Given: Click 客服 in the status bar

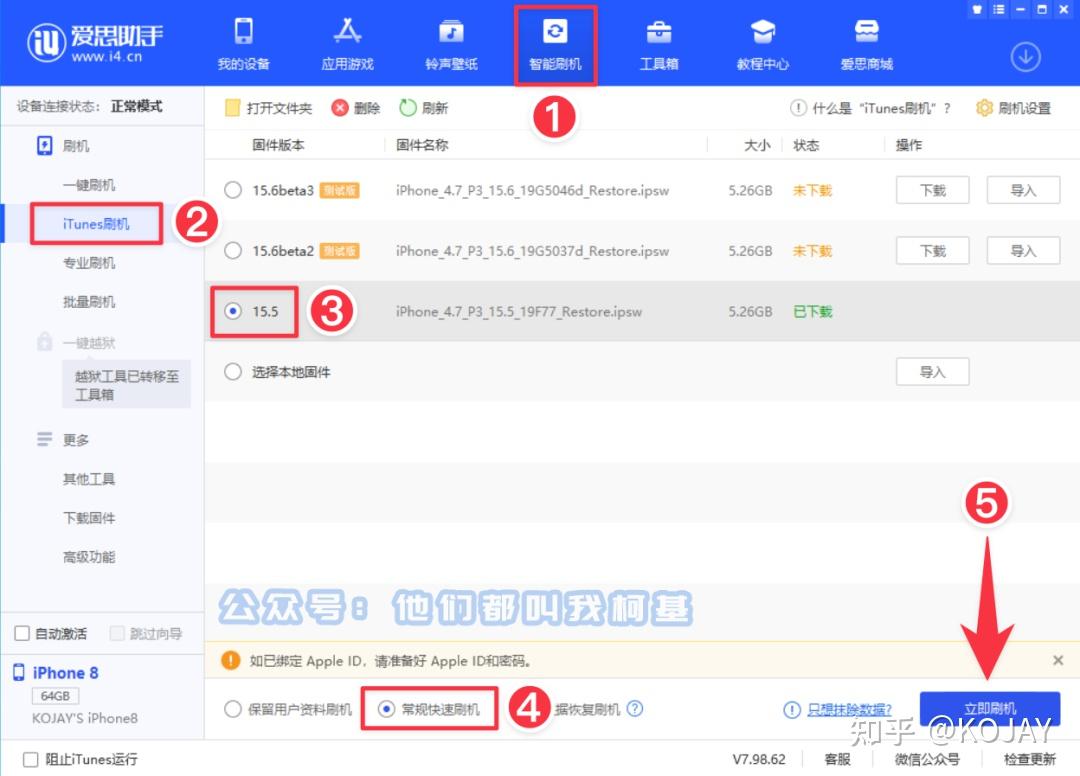Looking at the screenshot, I should [838, 759].
